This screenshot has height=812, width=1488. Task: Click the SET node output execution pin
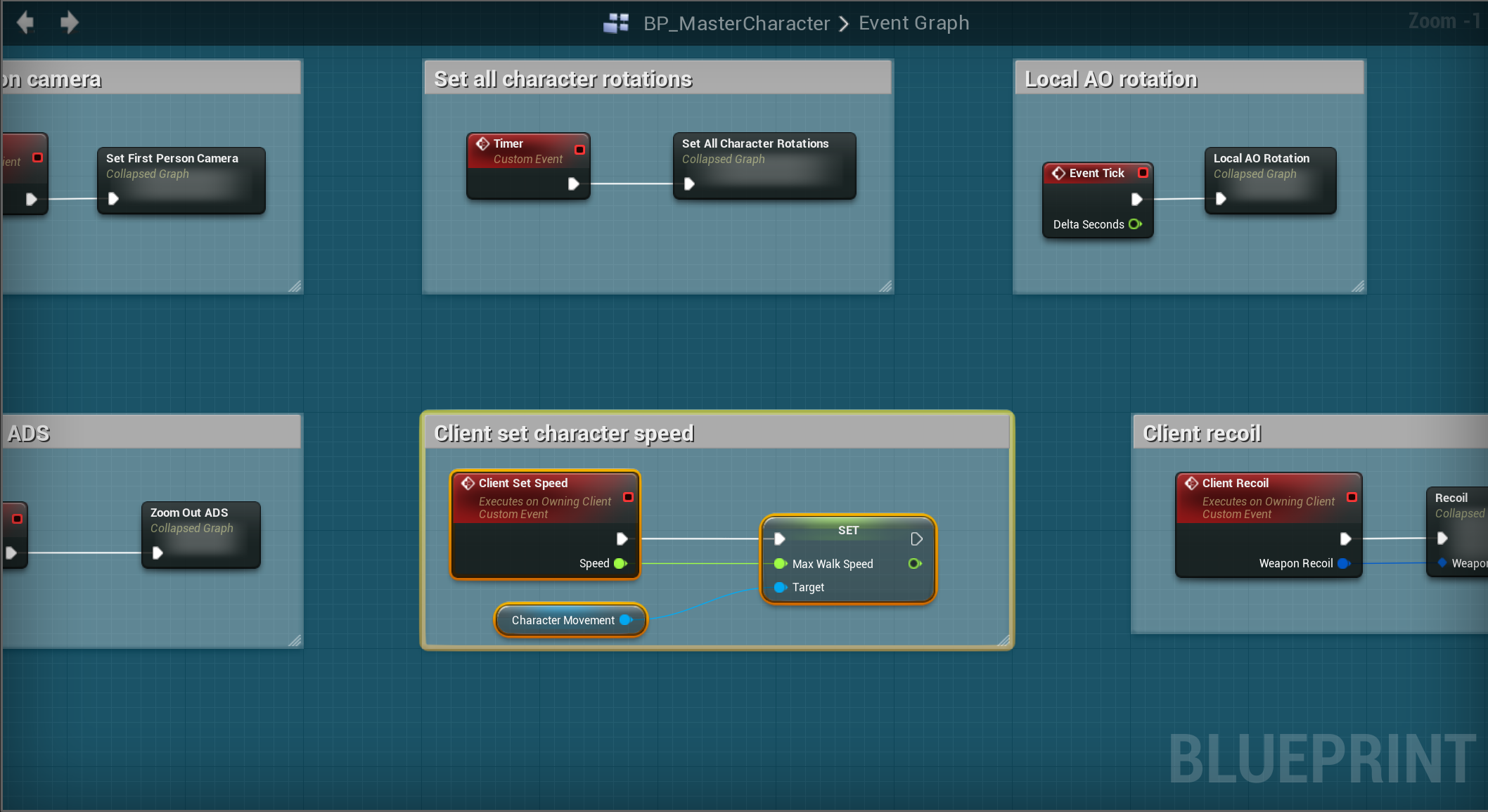[916, 539]
